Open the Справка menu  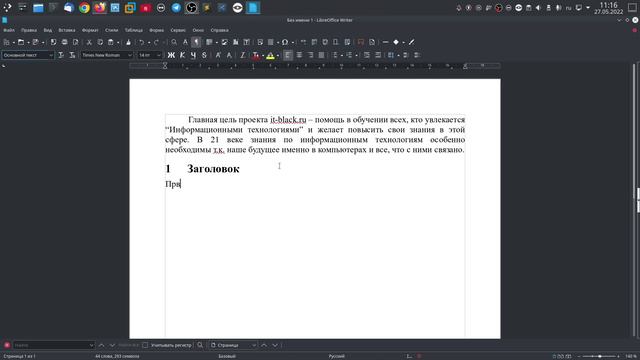tap(220, 30)
